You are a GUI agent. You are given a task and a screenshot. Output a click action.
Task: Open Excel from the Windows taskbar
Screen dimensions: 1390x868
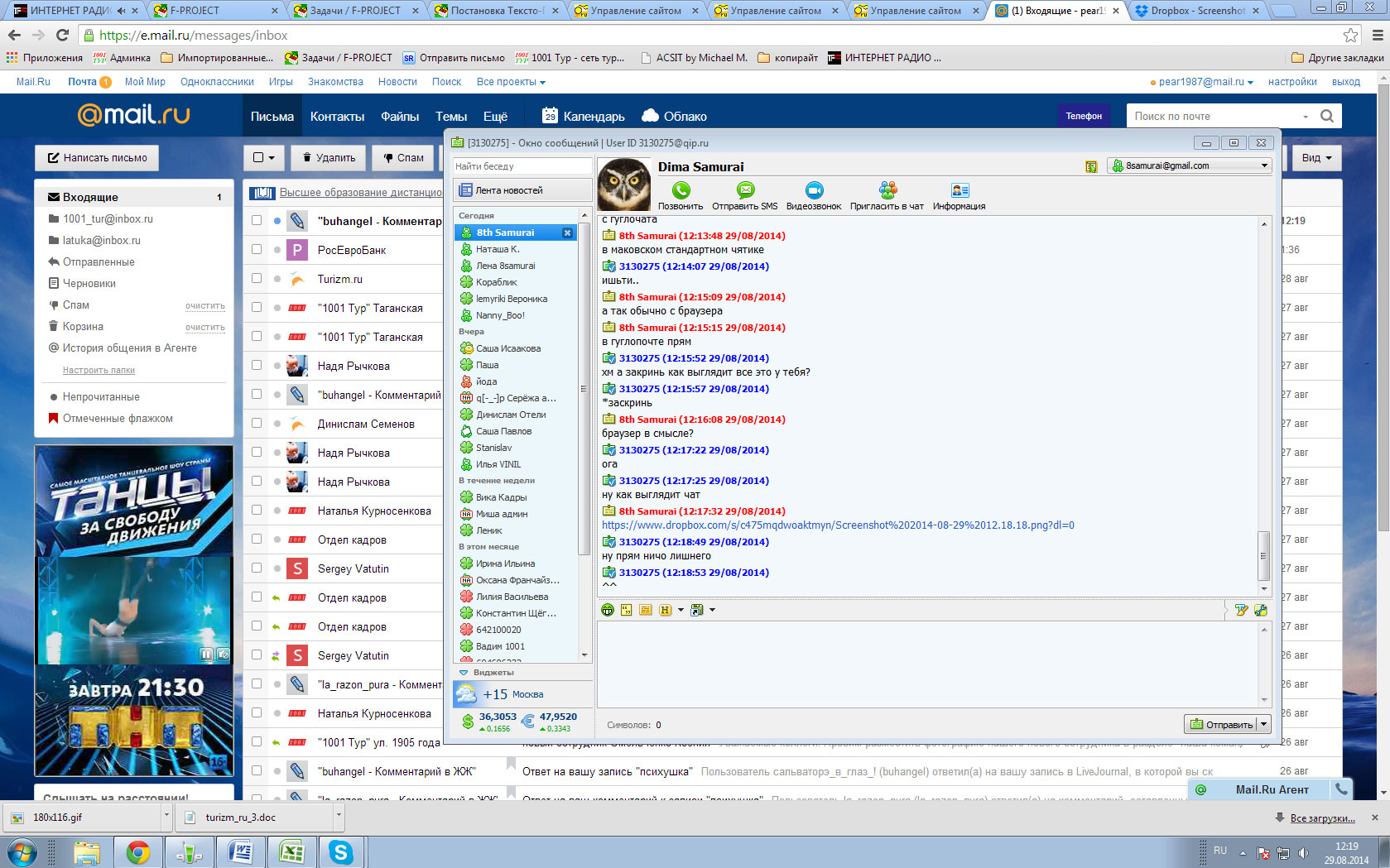(x=291, y=852)
